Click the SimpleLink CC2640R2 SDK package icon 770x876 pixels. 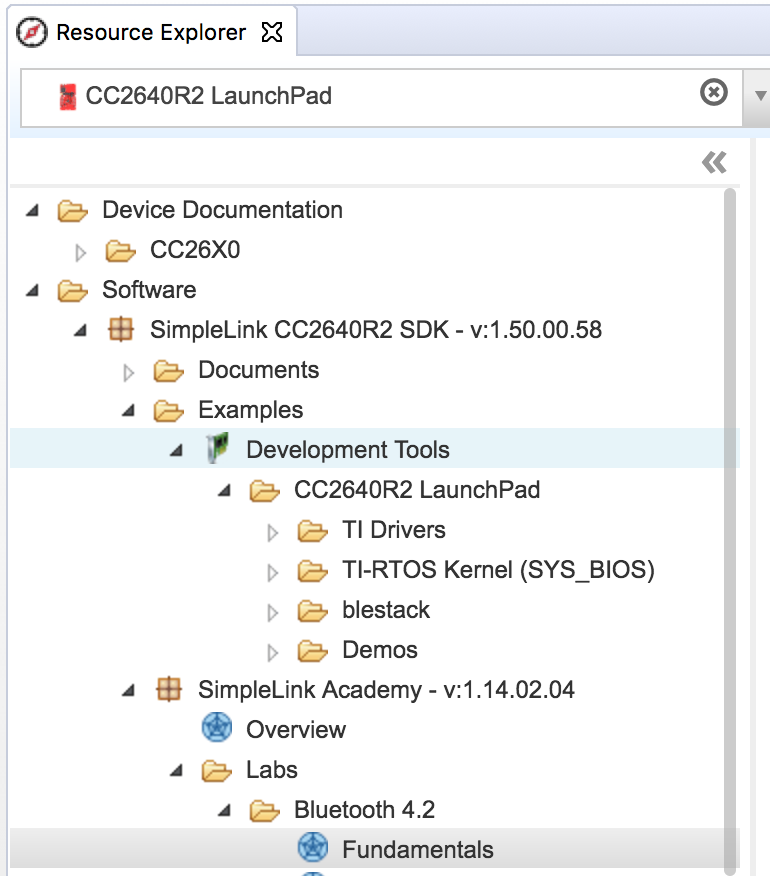[121, 329]
